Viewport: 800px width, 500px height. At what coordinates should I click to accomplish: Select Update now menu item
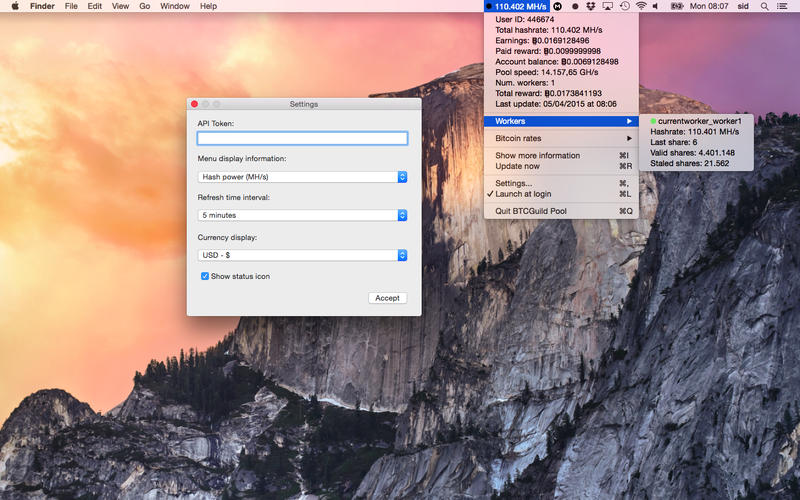click(561, 166)
